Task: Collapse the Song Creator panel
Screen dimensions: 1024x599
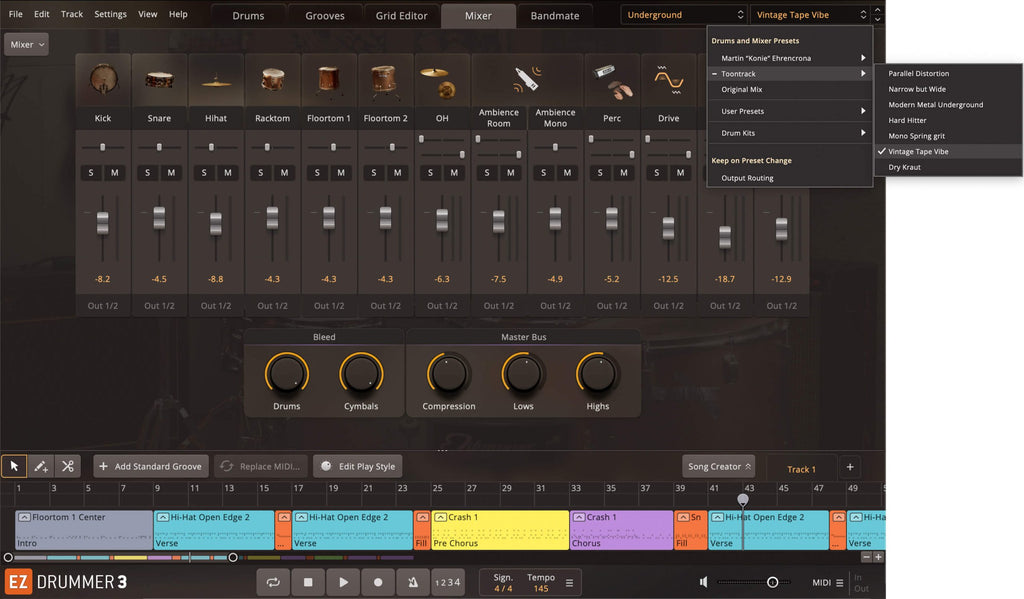Action: coord(718,466)
